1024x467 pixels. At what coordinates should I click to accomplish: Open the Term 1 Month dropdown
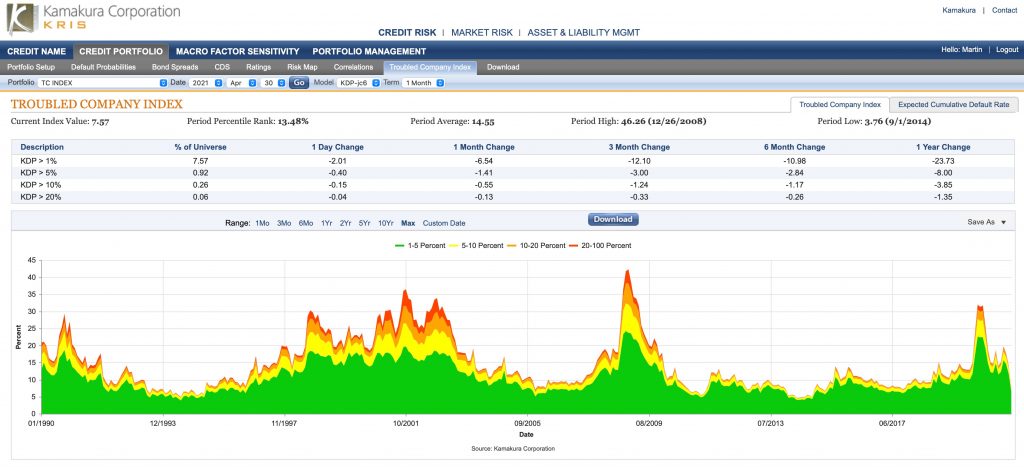[423, 83]
